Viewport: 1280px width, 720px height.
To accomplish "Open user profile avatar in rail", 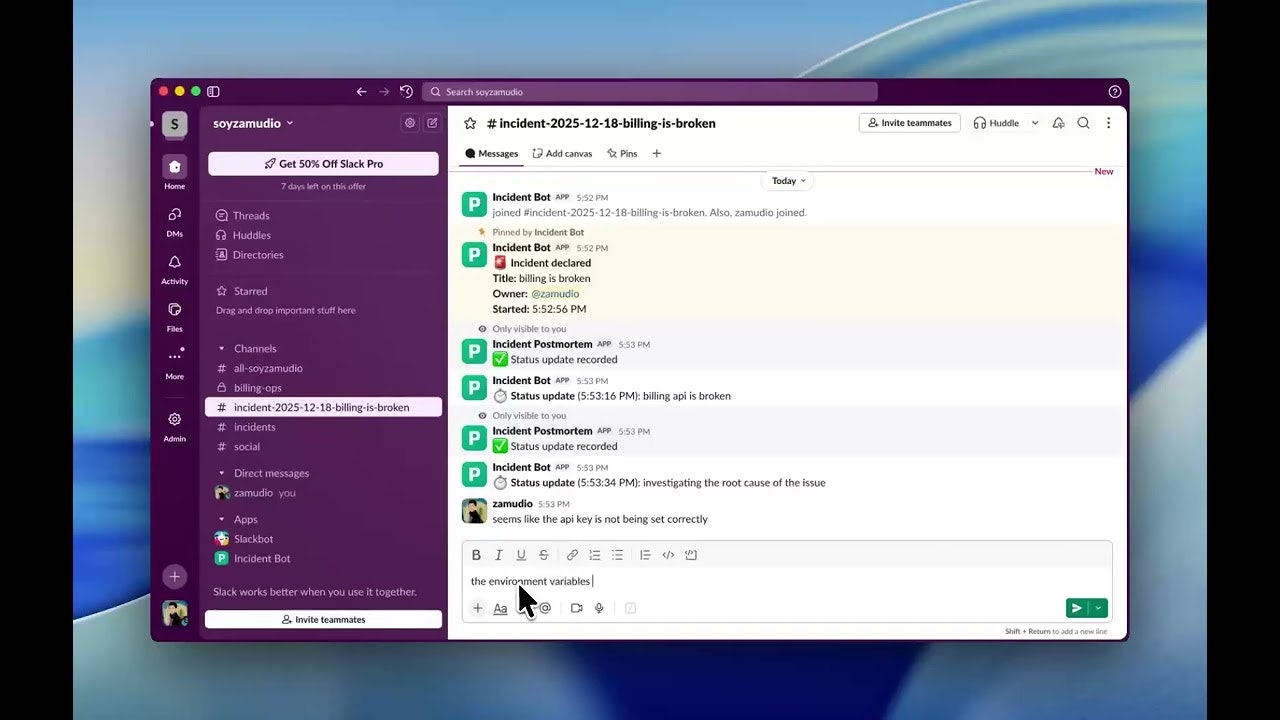I will coord(175,613).
